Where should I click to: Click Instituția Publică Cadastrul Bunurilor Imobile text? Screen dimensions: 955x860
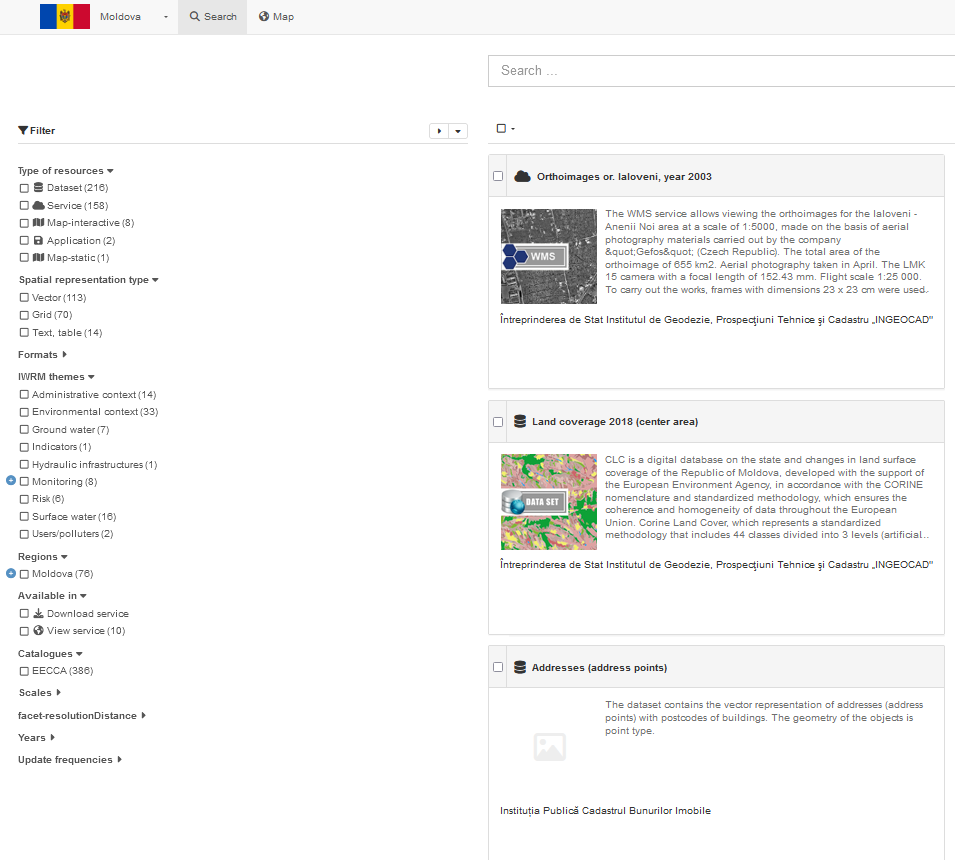coord(605,811)
